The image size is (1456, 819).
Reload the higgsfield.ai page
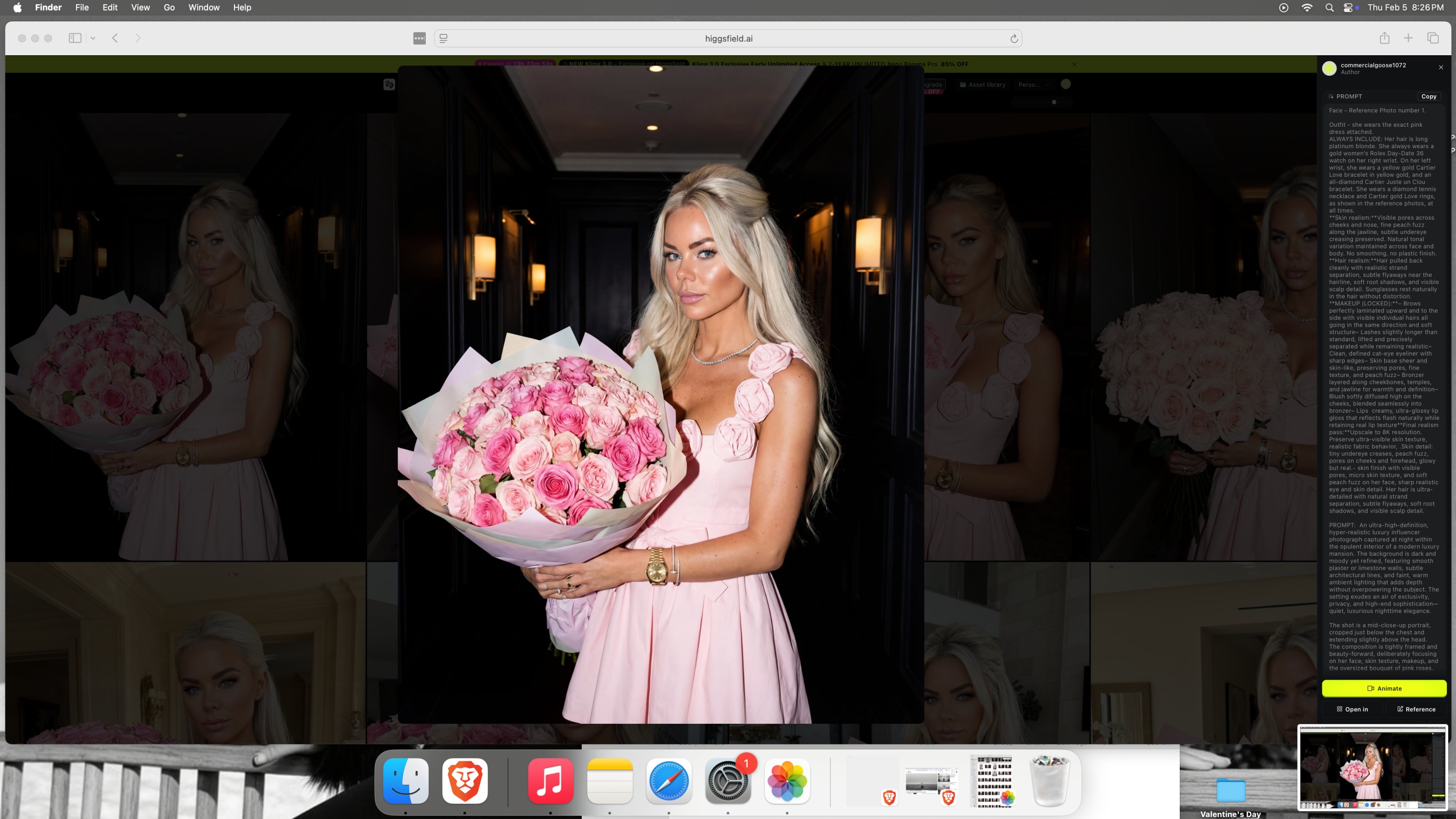(x=1014, y=39)
